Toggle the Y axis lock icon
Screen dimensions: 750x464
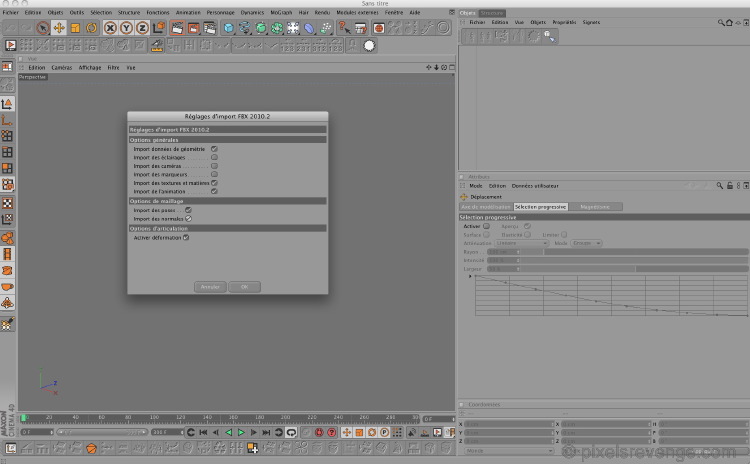[x=126, y=28]
